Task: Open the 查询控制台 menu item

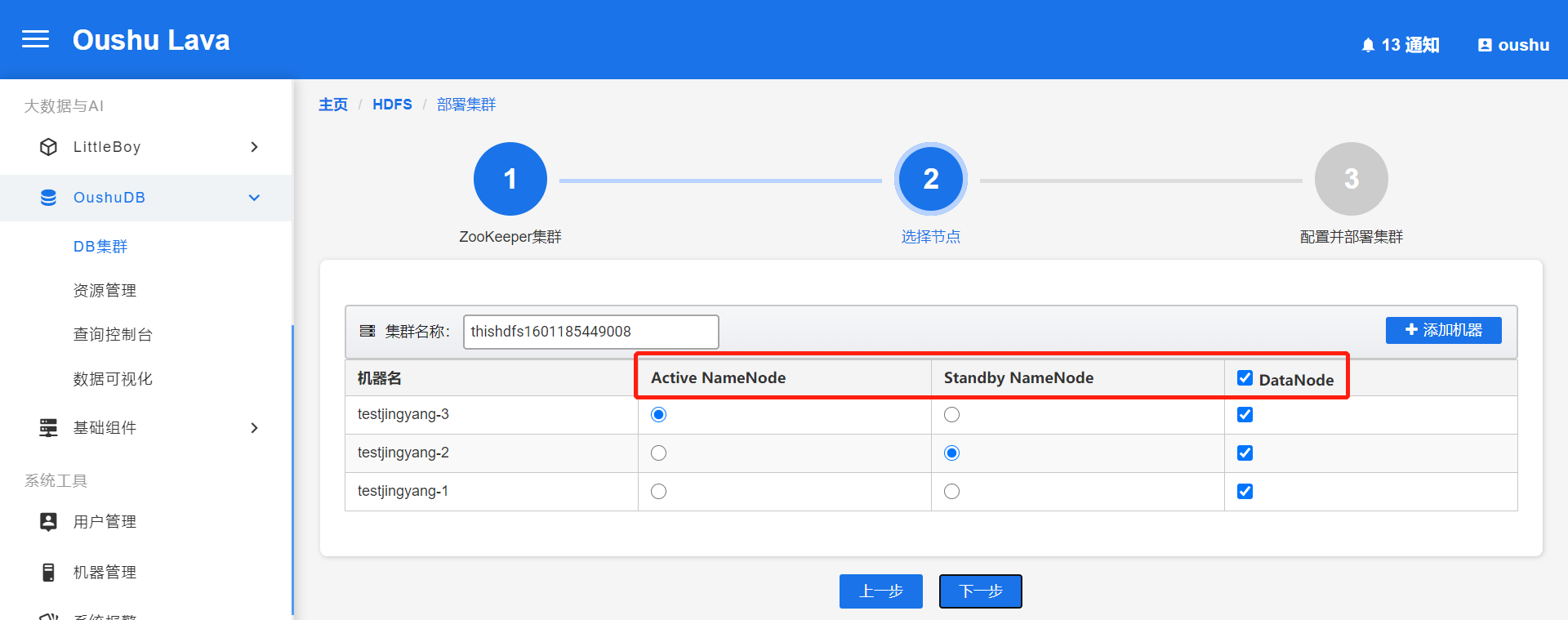Action: 113,335
